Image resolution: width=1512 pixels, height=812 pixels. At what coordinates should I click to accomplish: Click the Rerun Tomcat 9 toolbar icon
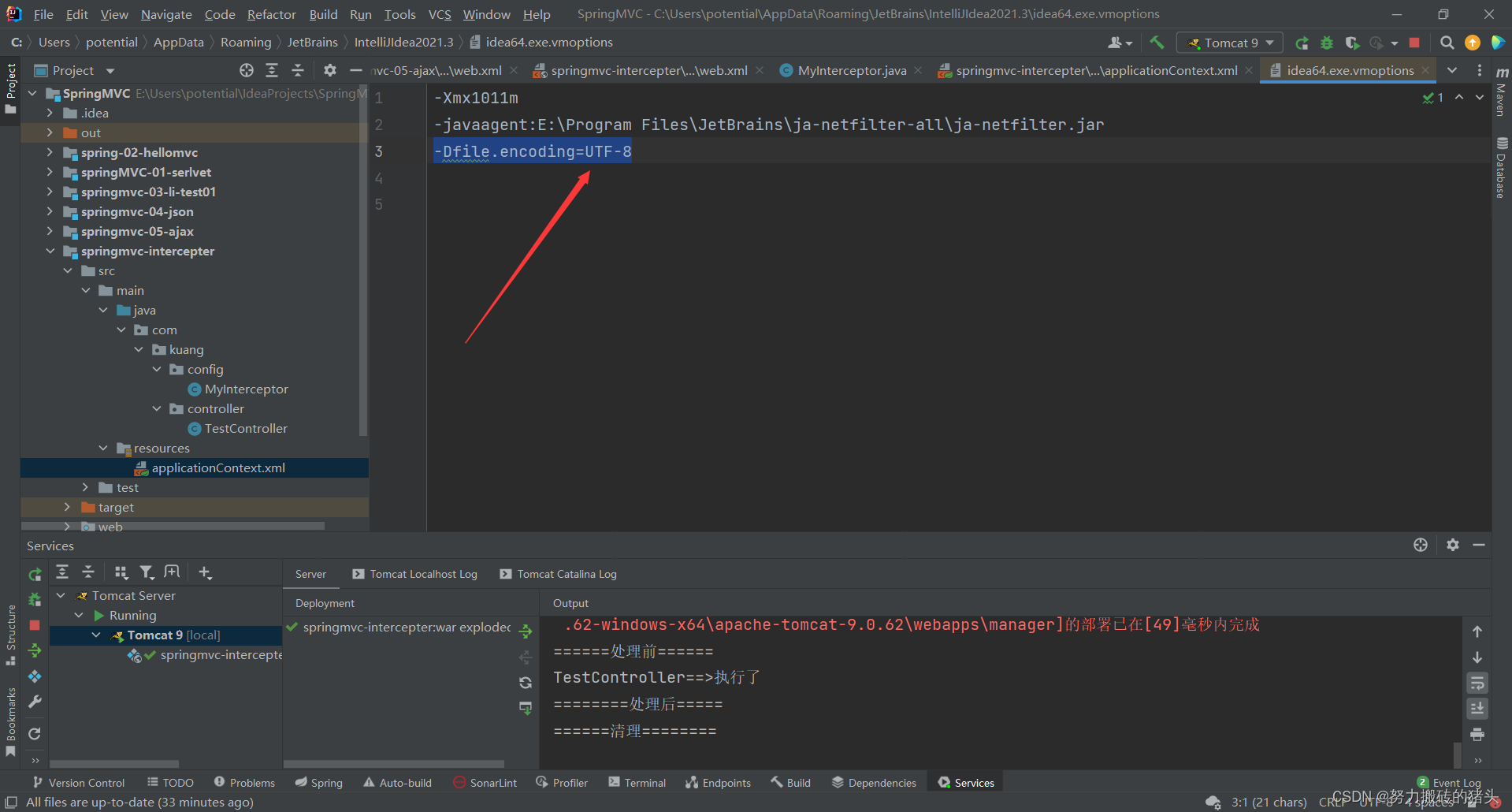tap(1302, 43)
